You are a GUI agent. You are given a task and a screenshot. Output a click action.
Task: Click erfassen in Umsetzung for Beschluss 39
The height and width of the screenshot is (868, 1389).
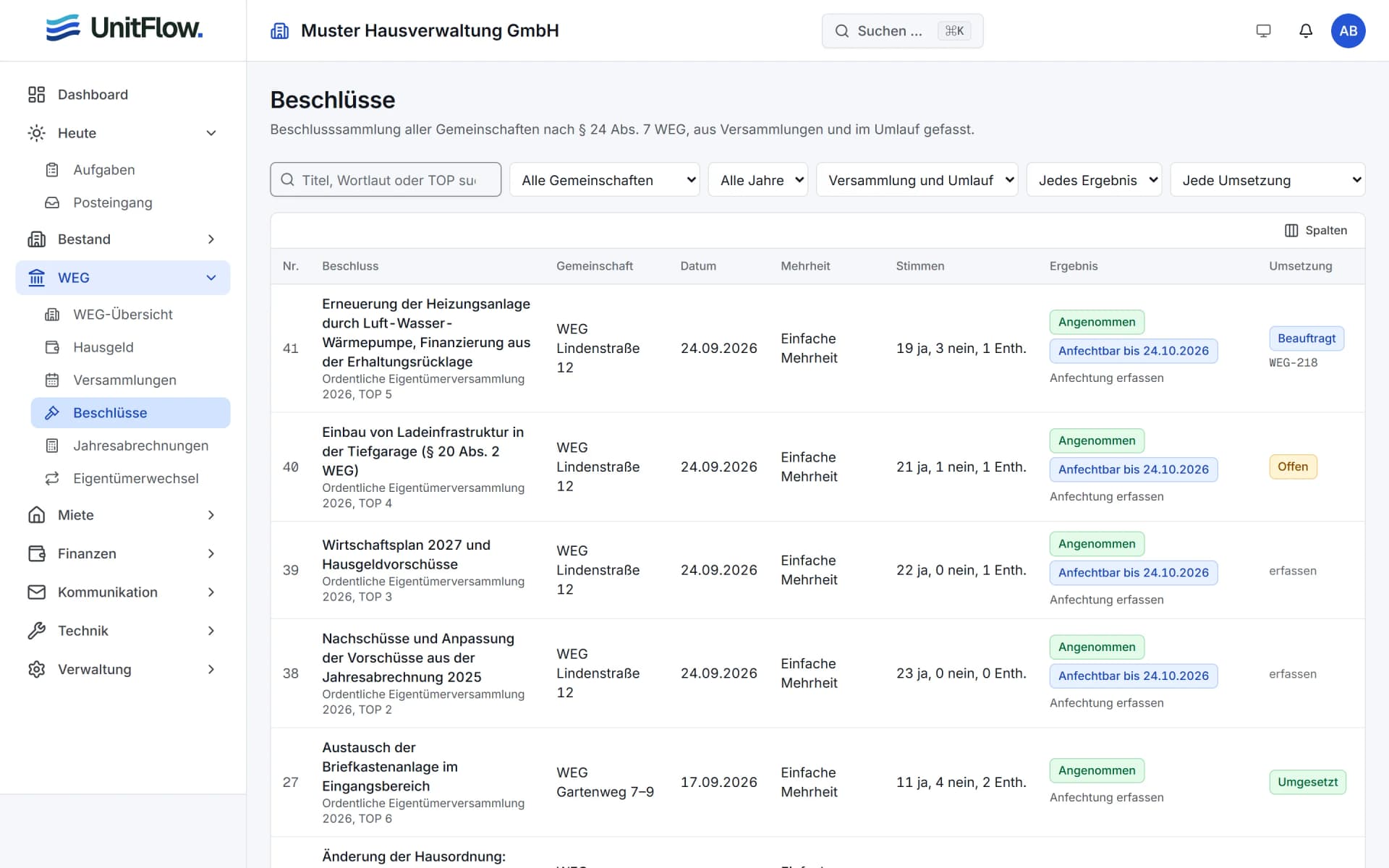pos(1292,571)
